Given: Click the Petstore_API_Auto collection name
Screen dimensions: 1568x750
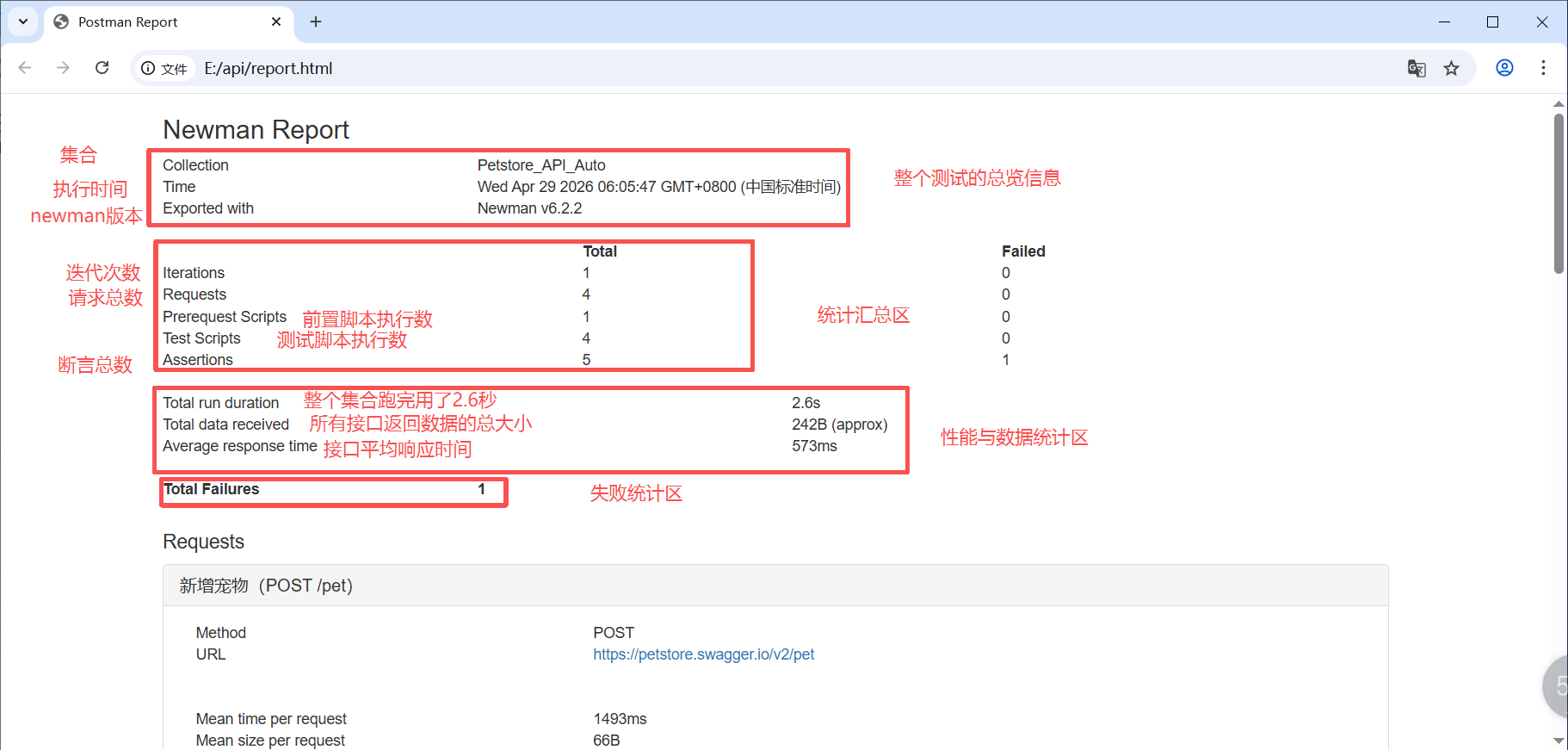Looking at the screenshot, I should point(541,165).
